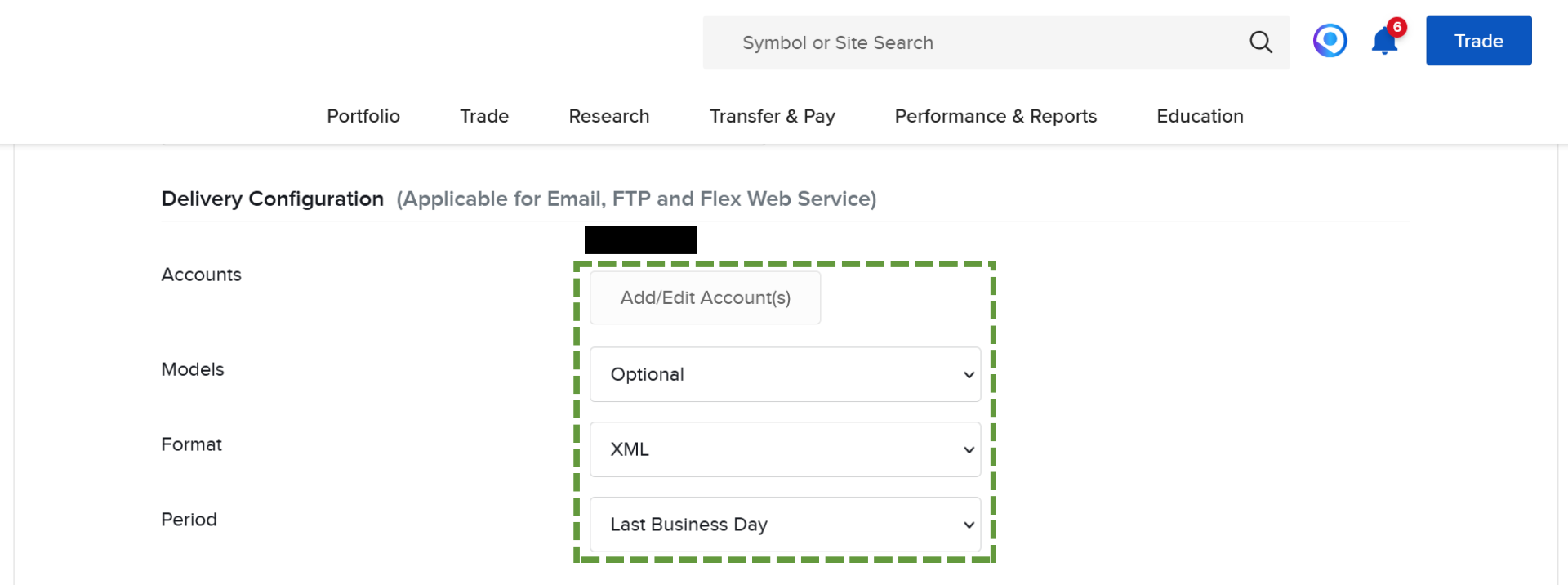Switch to the Research tab

coord(608,116)
